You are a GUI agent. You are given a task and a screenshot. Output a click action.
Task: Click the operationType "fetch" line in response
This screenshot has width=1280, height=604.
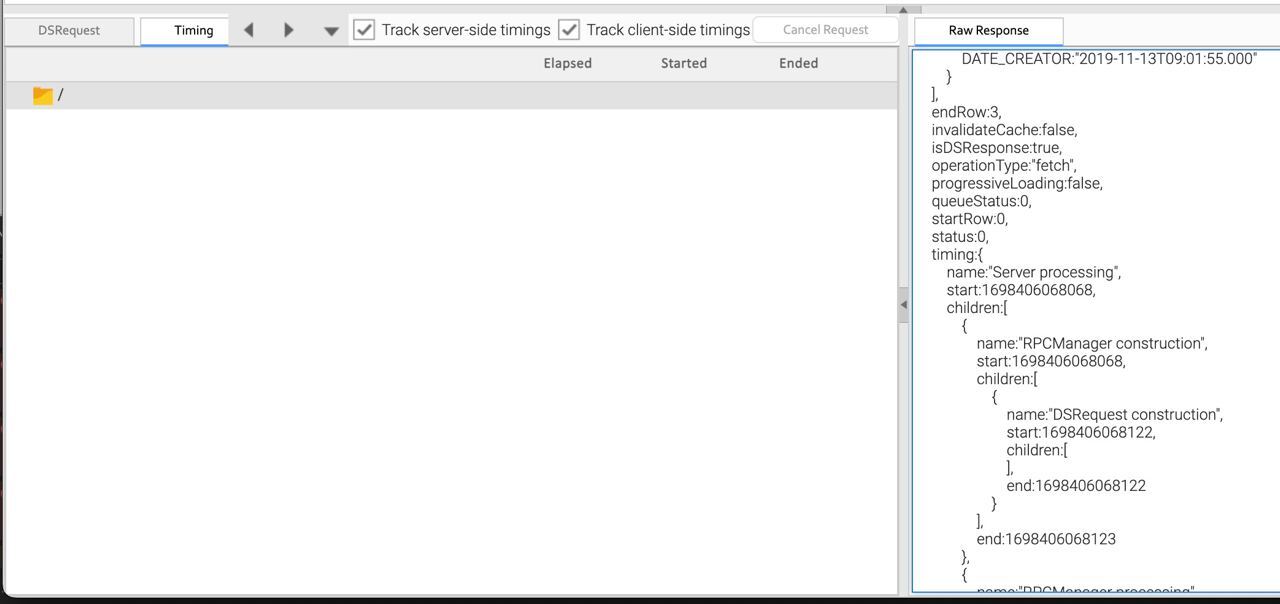(x=1003, y=165)
